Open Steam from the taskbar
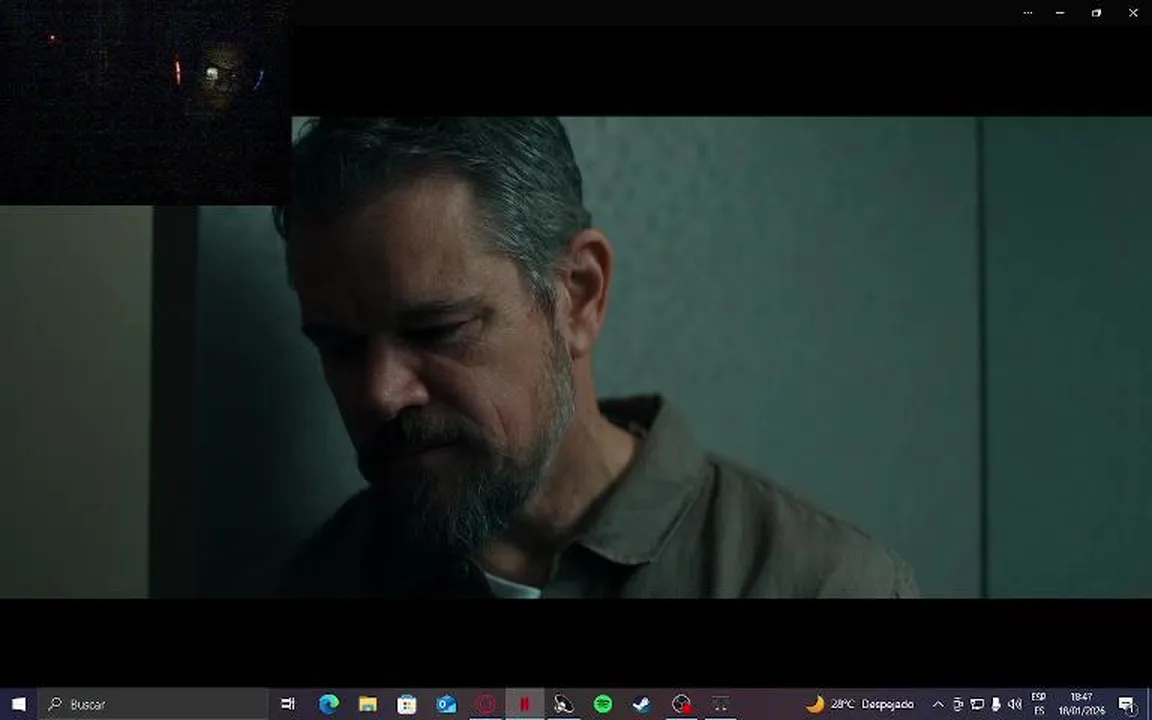The image size is (1152, 720). click(641, 704)
